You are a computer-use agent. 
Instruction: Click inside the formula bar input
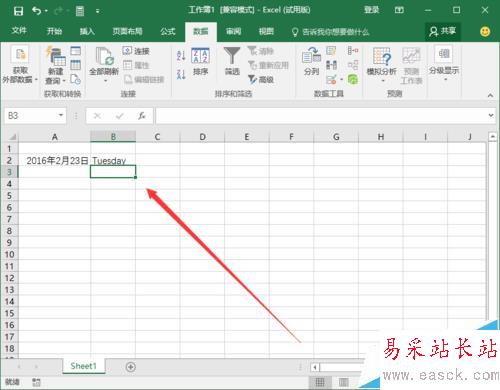(x=320, y=116)
